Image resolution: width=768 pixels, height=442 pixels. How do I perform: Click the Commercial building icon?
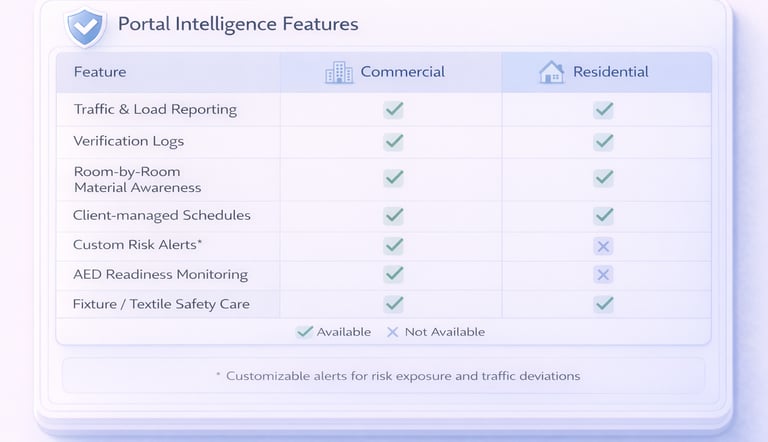[x=339, y=73]
